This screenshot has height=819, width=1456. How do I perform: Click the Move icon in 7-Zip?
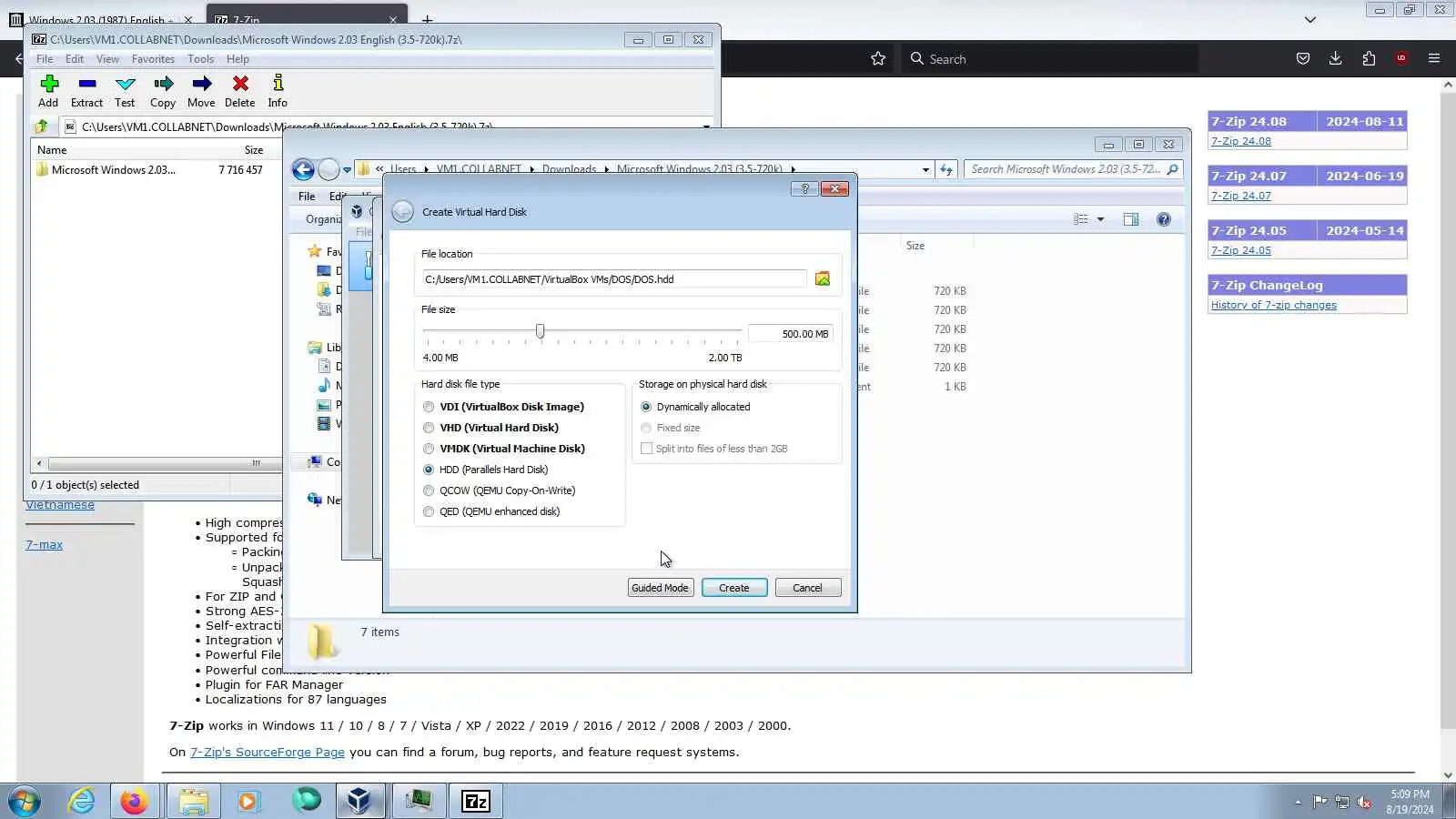(x=201, y=91)
